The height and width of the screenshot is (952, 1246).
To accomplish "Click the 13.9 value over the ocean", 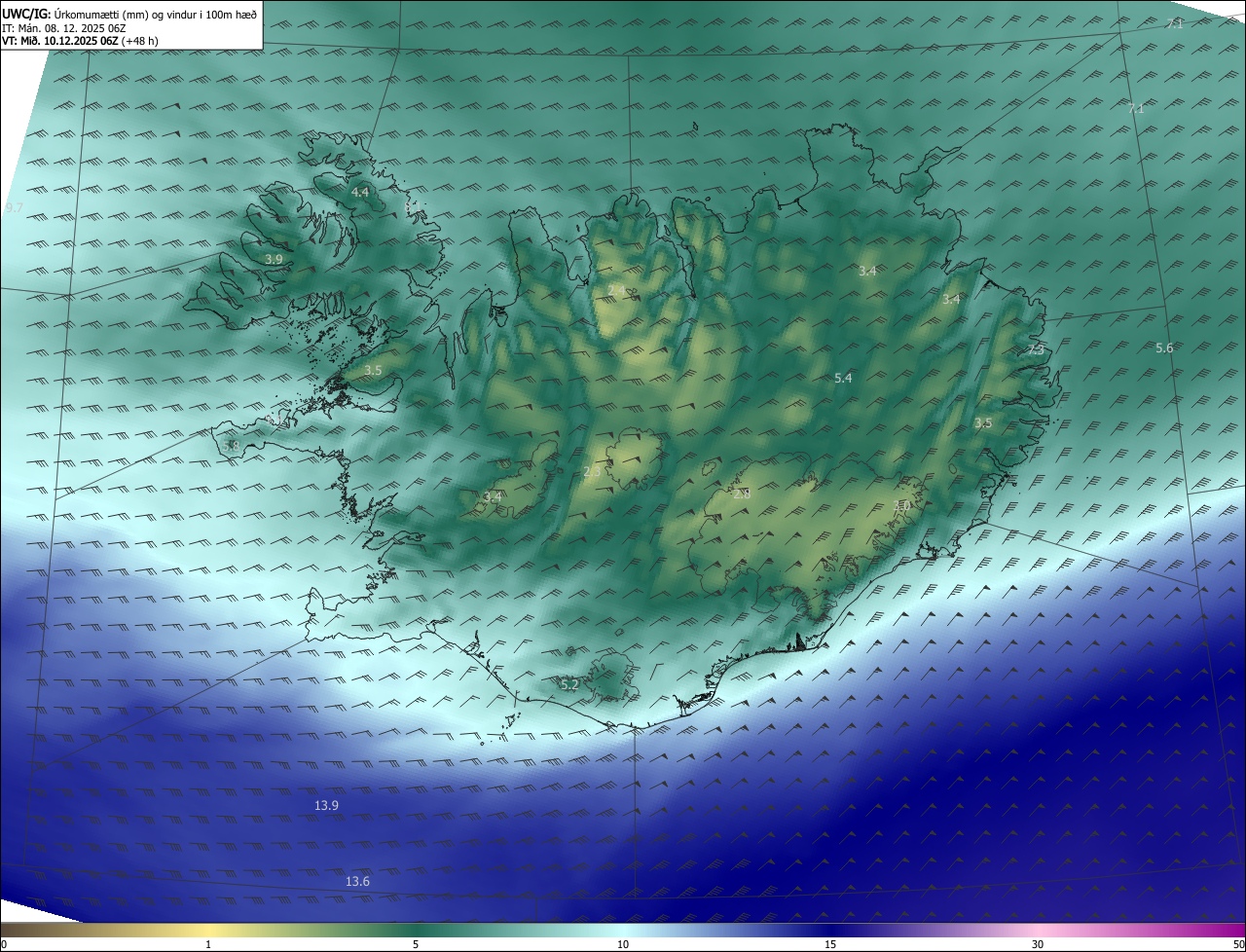I will (327, 805).
